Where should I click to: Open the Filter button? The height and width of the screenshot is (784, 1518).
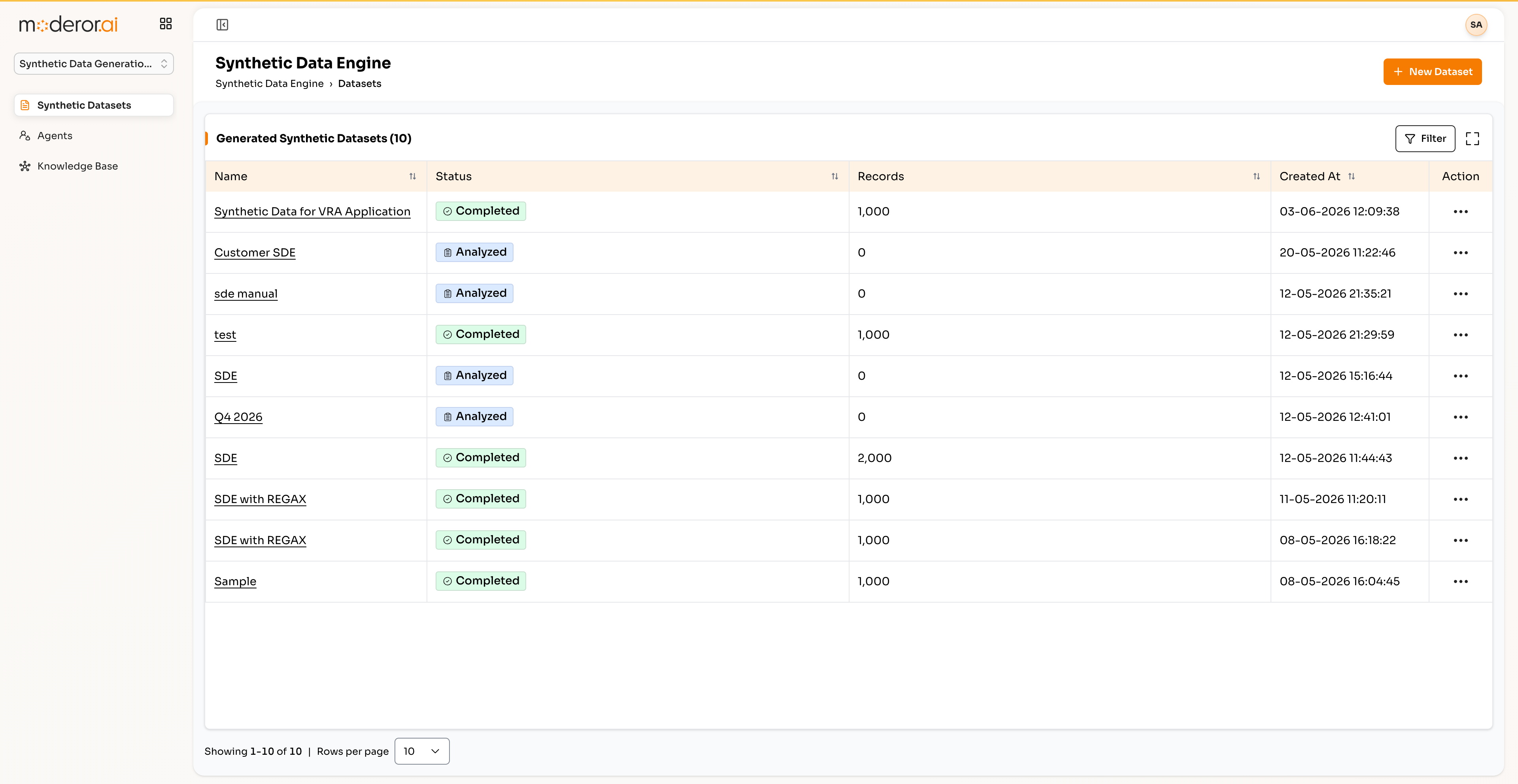click(x=1425, y=138)
